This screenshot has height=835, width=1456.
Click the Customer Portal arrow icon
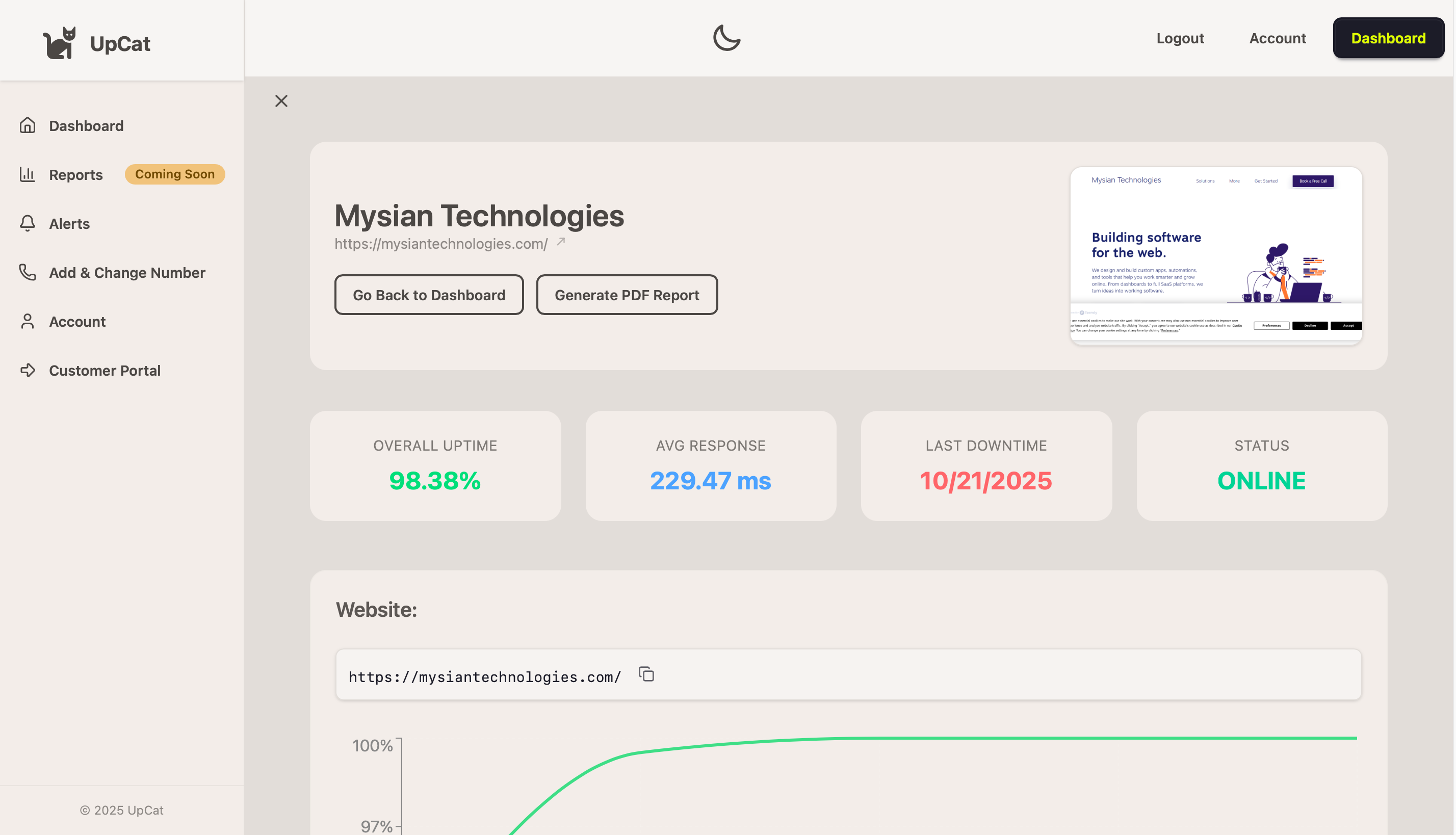pos(28,371)
